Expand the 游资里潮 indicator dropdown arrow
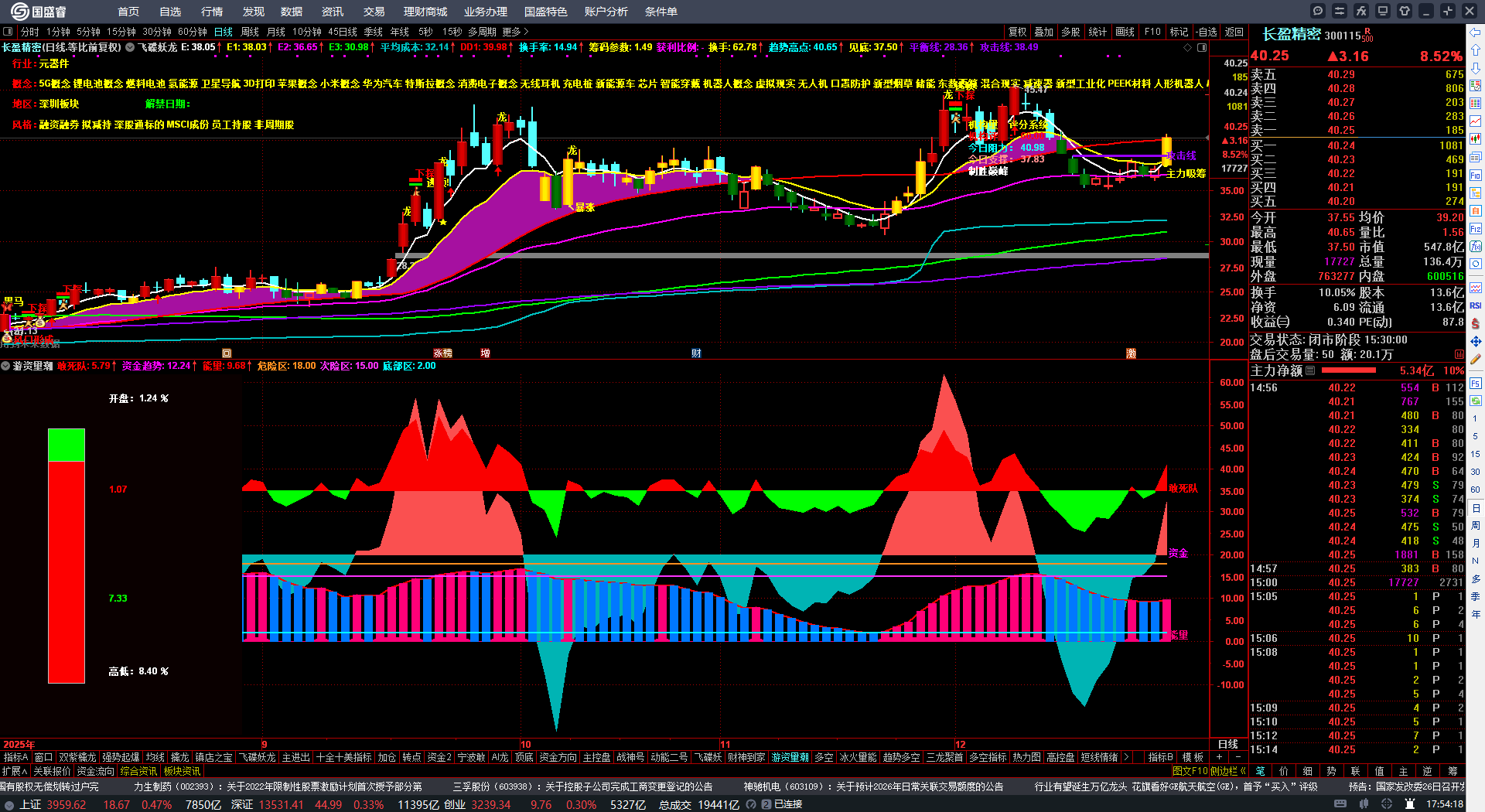The height and width of the screenshot is (812, 1485). (x=5, y=366)
